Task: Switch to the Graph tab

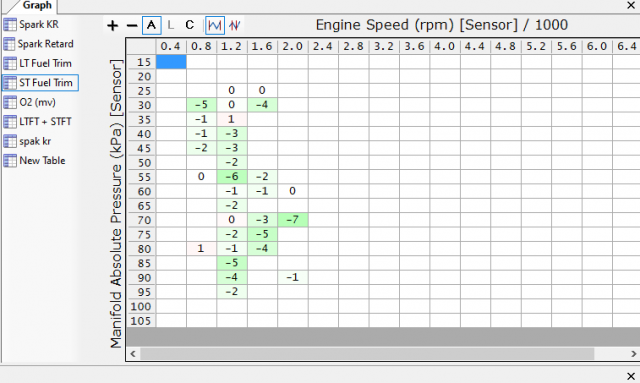Action: (36, 6)
